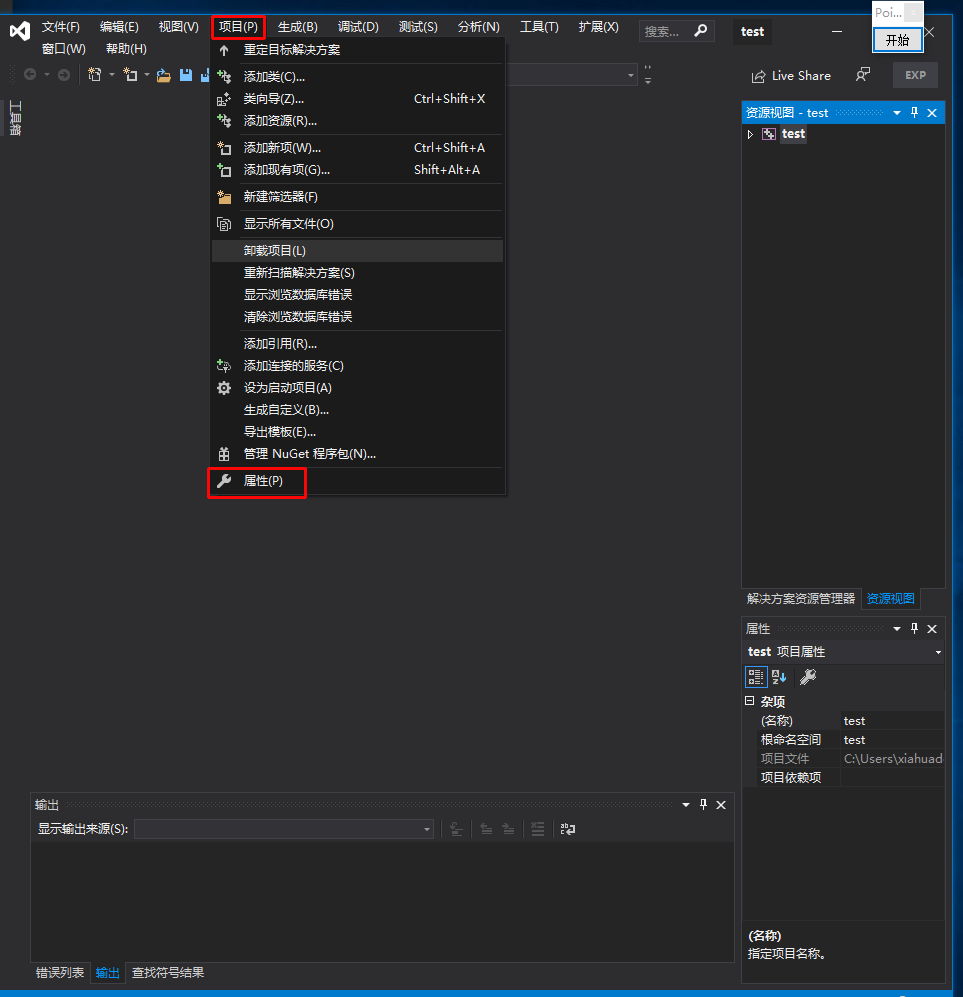Click the feedback icon beside Live Share
The height and width of the screenshot is (997, 963).
[860, 75]
